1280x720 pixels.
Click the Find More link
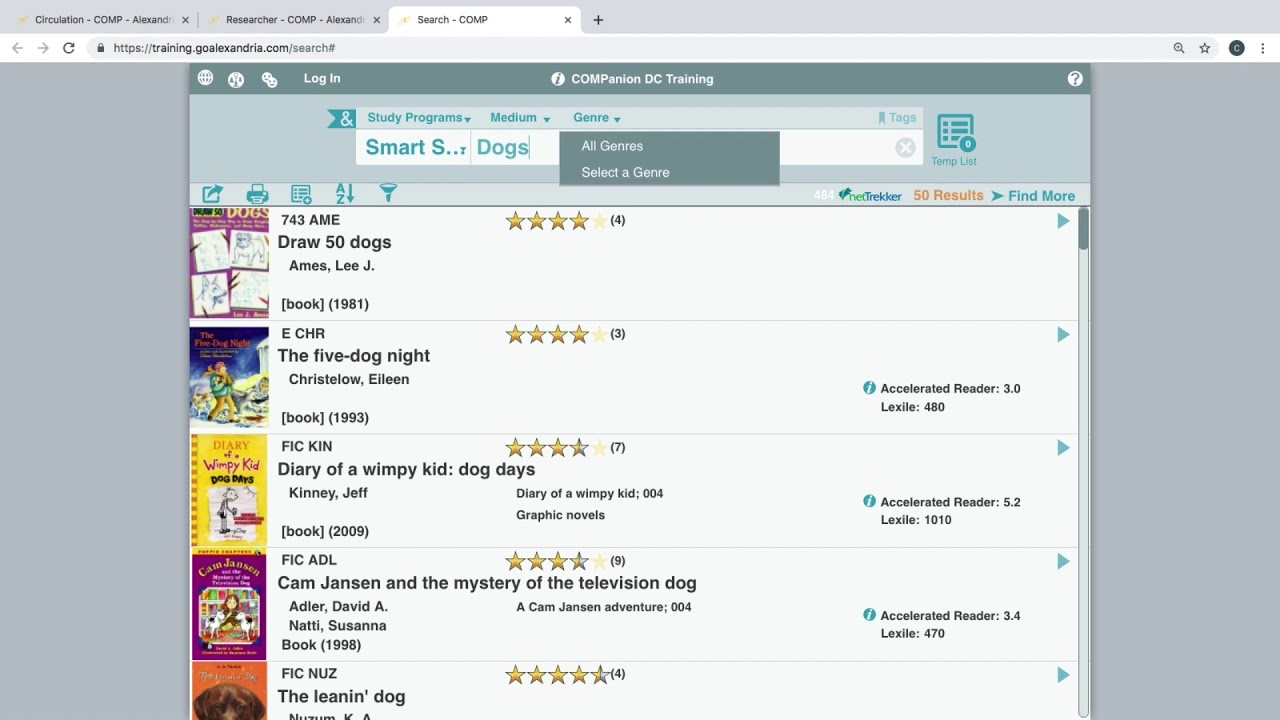[x=1033, y=196]
